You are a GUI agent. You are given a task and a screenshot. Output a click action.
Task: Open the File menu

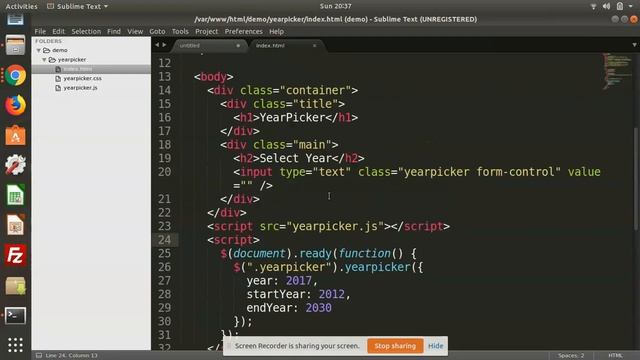click(40, 31)
